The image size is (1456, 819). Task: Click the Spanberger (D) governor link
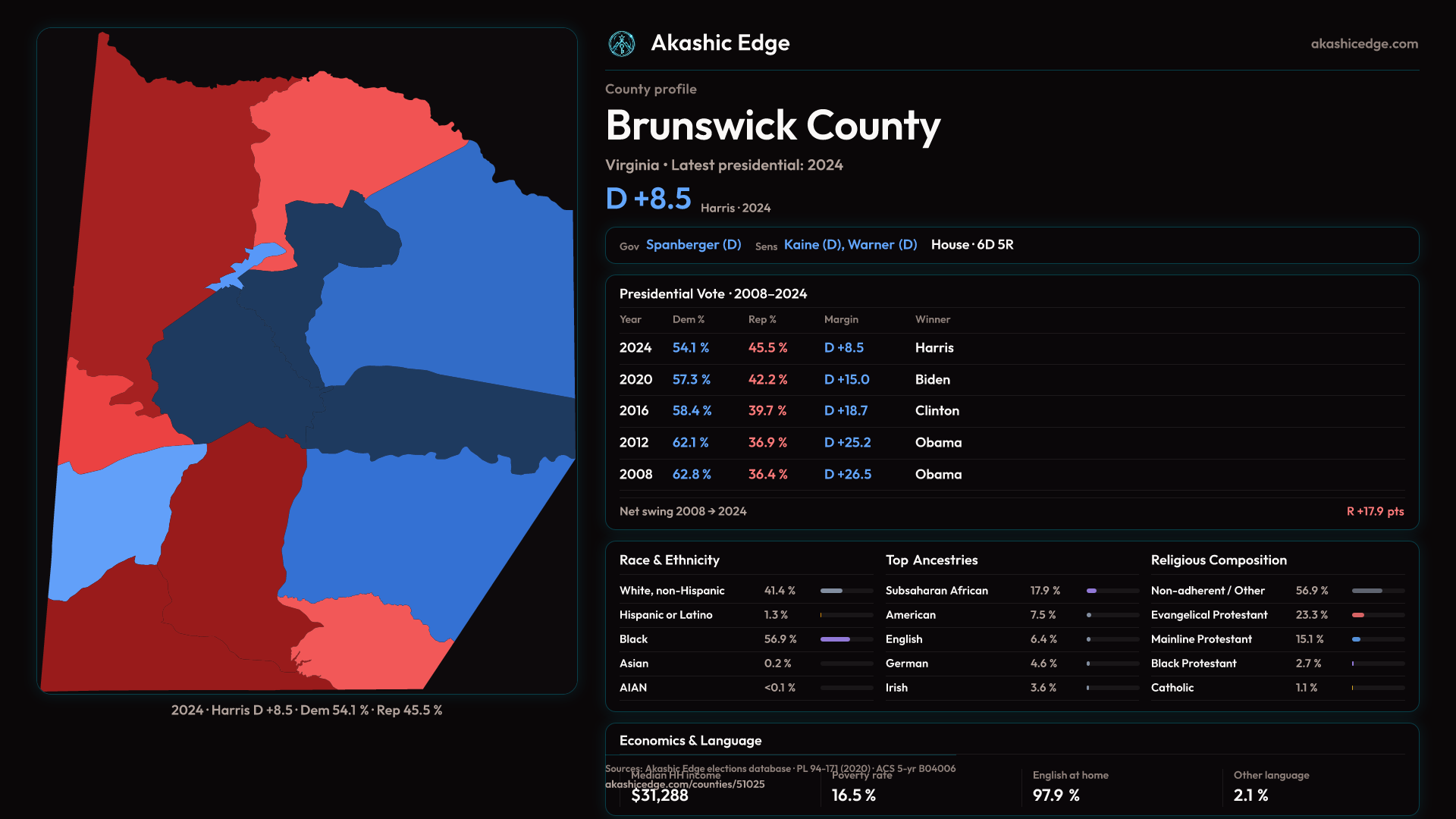click(x=693, y=245)
